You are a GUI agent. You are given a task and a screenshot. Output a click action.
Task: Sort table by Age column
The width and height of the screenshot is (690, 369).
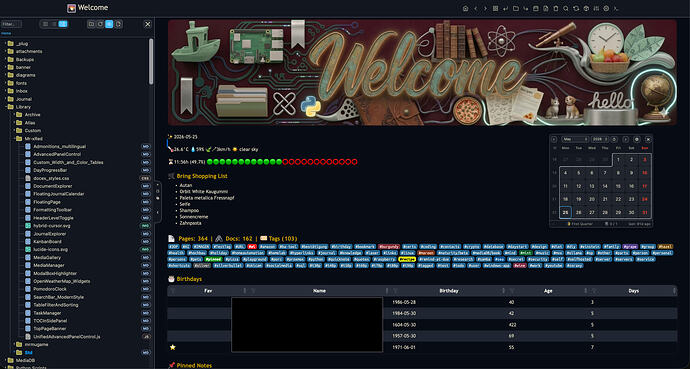point(548,291)
